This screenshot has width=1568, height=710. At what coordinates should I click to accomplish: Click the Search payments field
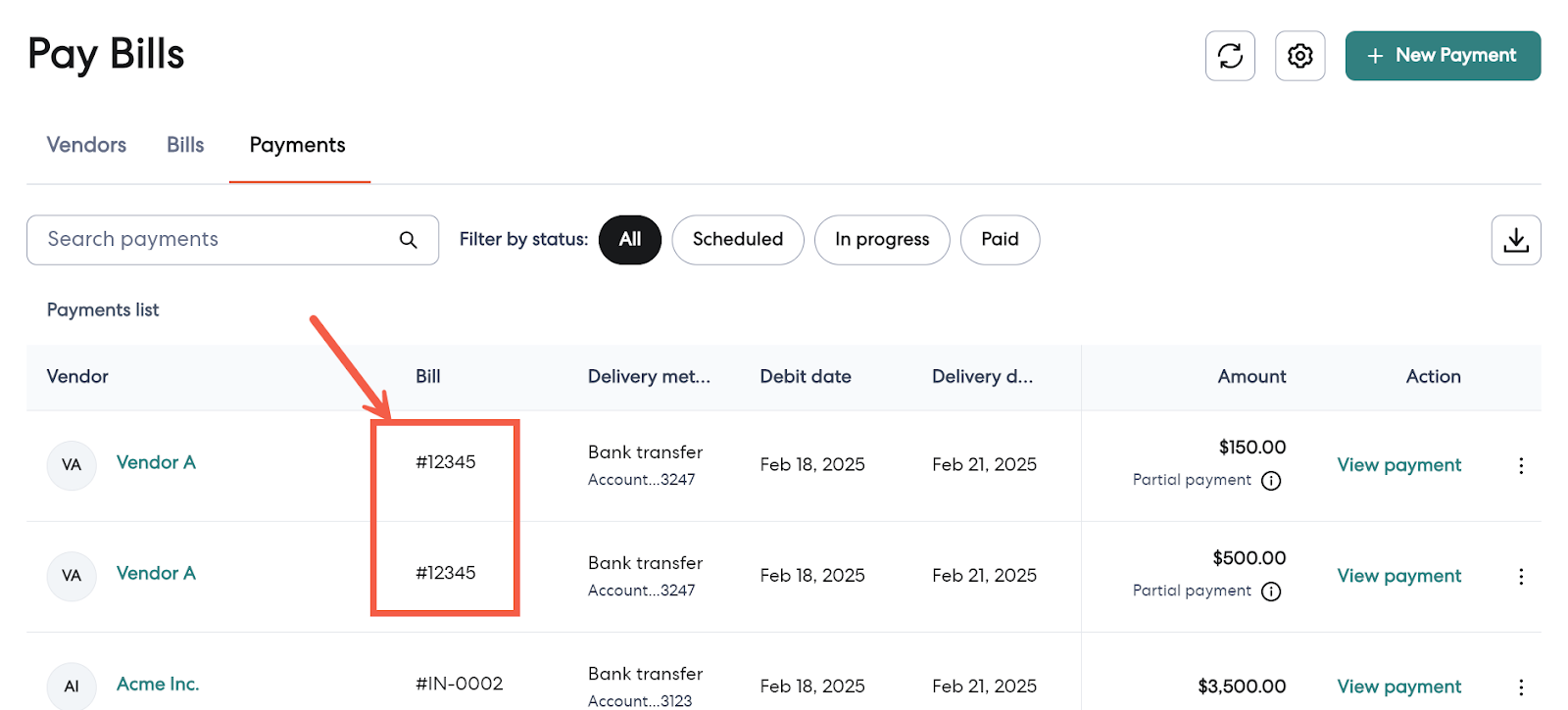(x=216, y=240)
